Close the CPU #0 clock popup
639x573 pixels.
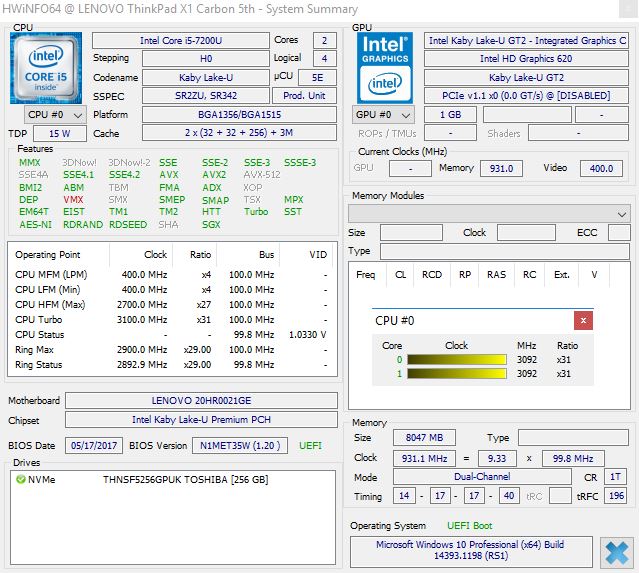[x=583, y=321]
